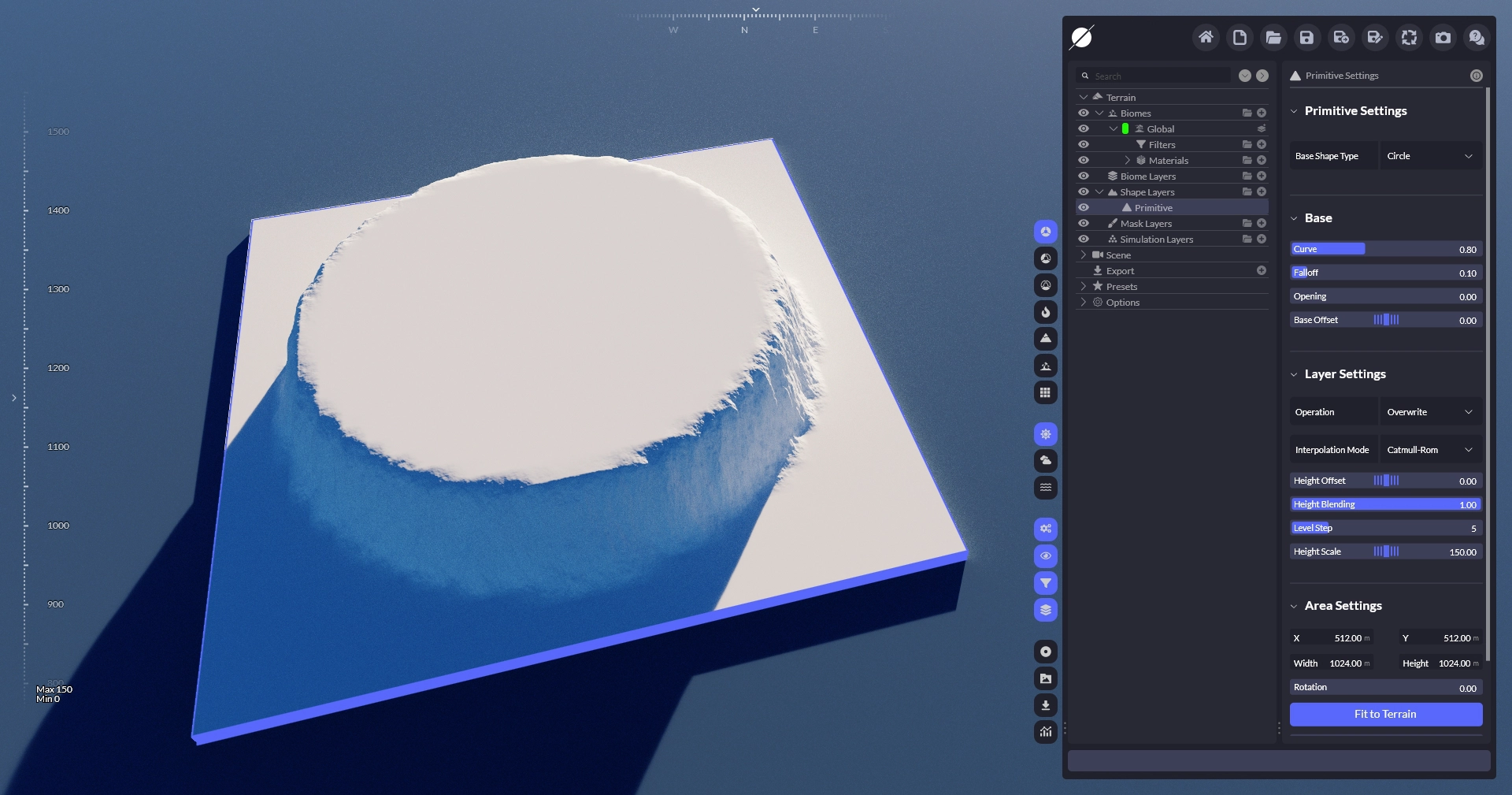The image size is (1512, 795).
Task: Click the Fit to Terrain button
Action: click(1385, 714)
